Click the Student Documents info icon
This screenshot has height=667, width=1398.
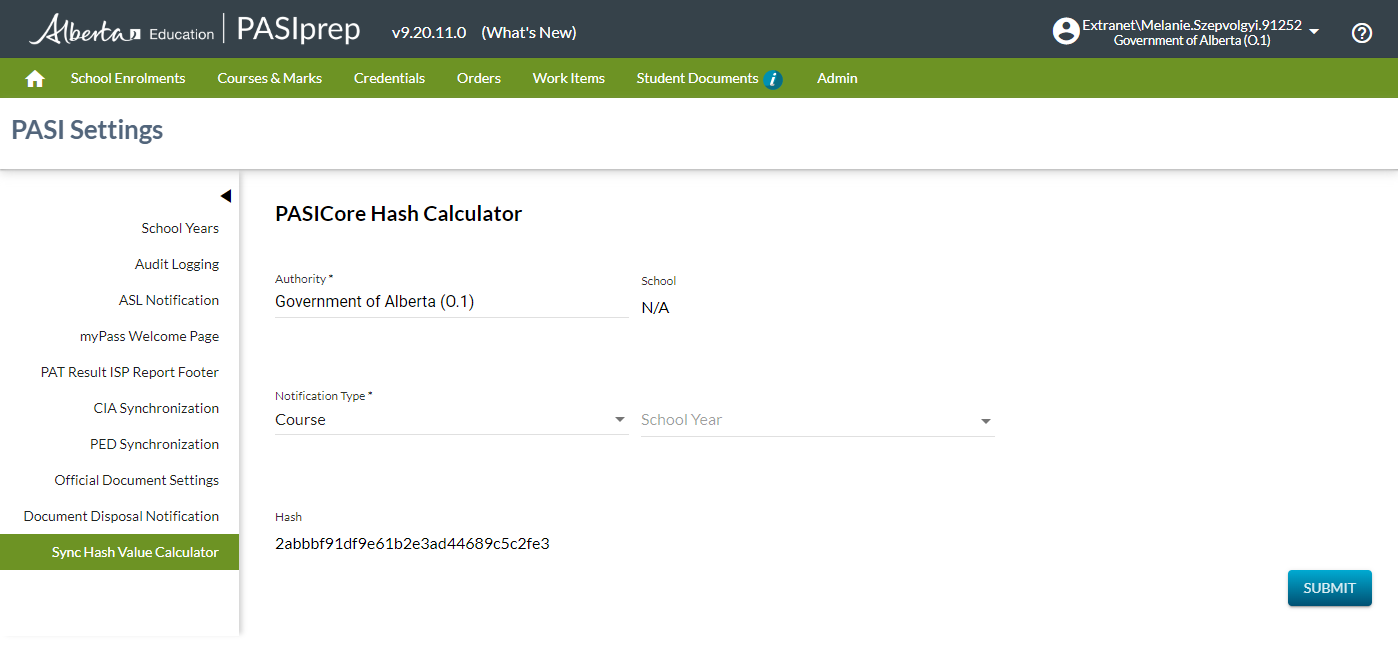click(772, 79)
